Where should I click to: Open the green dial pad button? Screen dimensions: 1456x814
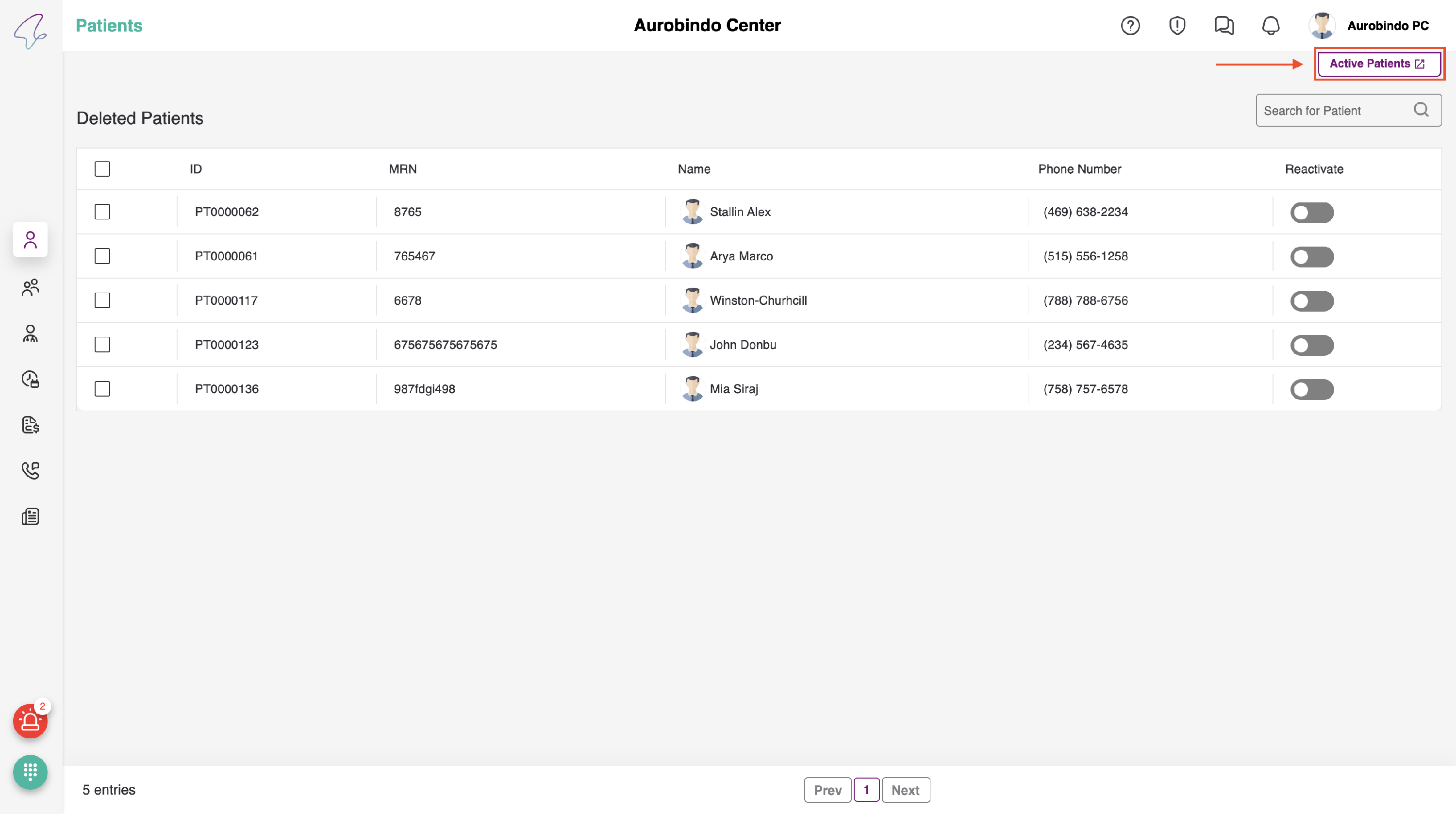click(30, 772)
